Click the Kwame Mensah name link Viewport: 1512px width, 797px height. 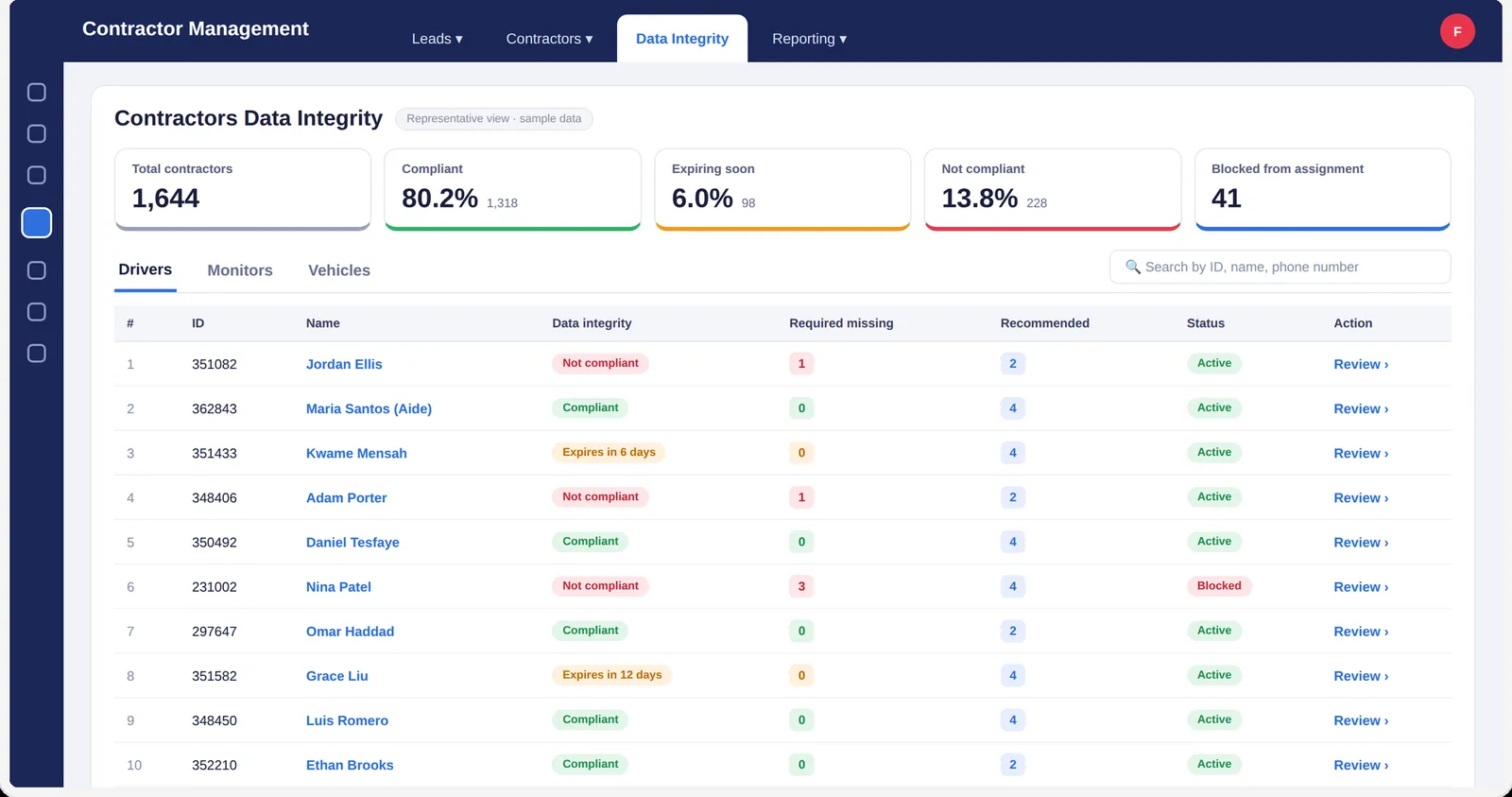[x=356, y=453]
